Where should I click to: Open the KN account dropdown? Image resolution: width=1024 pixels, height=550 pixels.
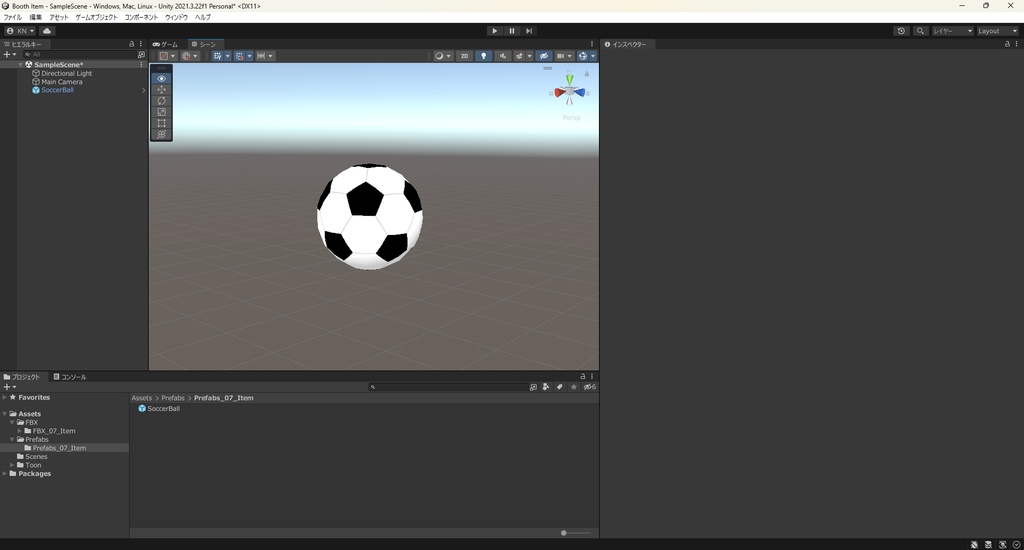click(x=20, y=31)
